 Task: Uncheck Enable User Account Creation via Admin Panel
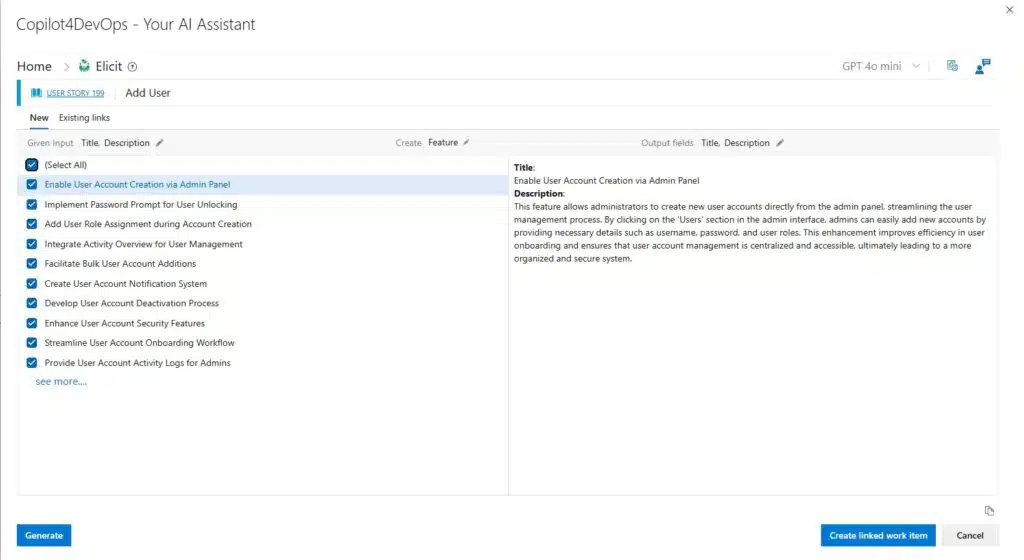(32, 185)
